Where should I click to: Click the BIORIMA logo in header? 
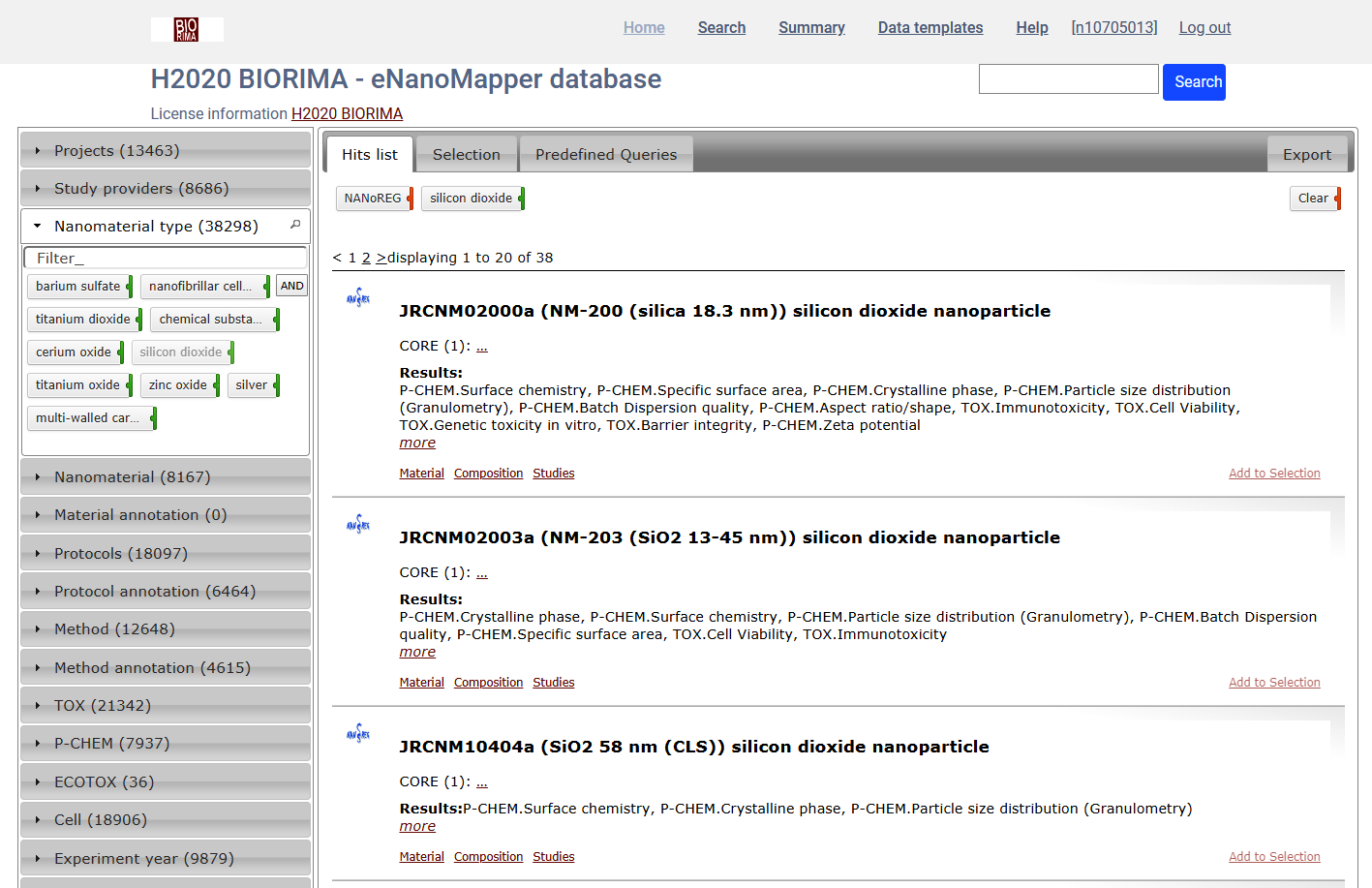pos(186,29)
